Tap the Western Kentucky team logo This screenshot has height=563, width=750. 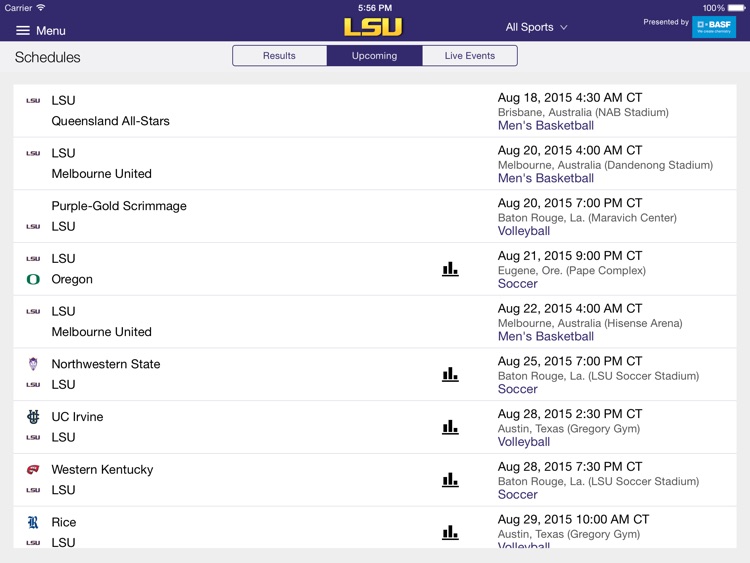point(33,469)
